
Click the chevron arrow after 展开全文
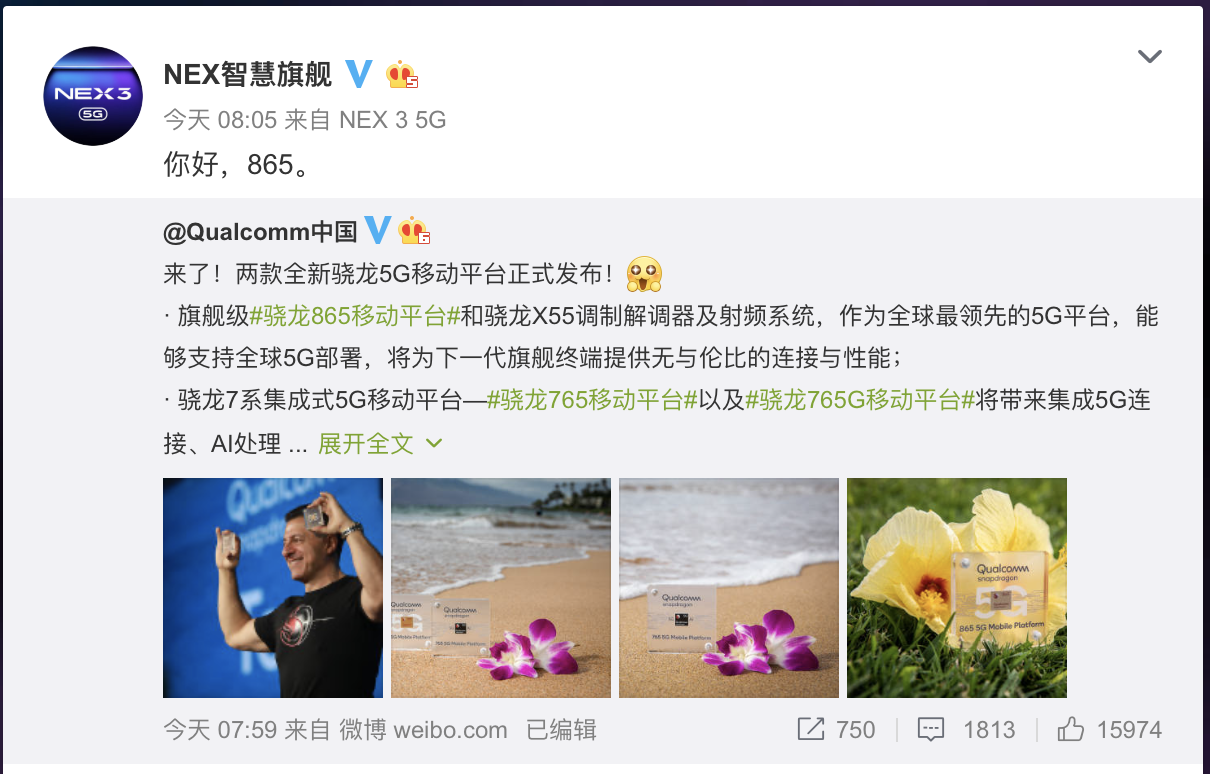tap(434, 443)
